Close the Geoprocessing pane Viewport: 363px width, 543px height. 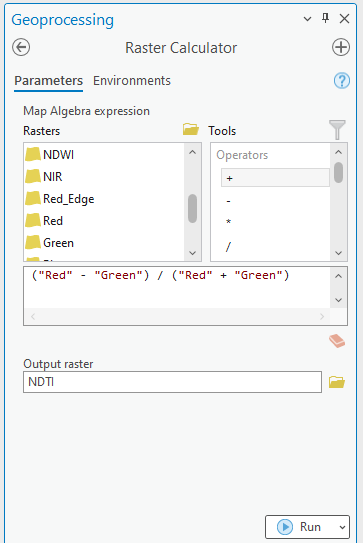pos(344,19)
